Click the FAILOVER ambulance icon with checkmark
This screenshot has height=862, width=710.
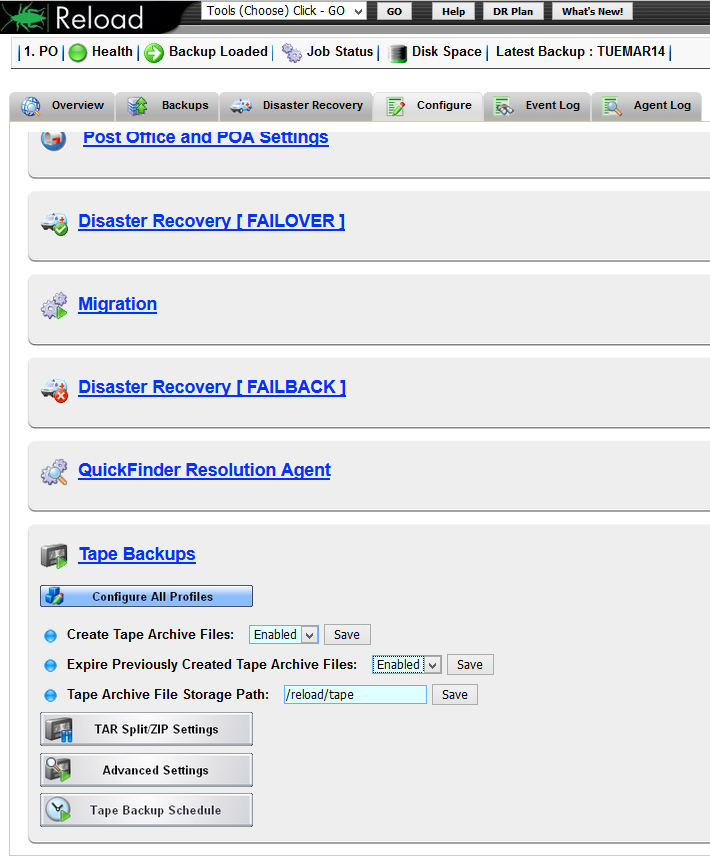[x=54, y=224]
